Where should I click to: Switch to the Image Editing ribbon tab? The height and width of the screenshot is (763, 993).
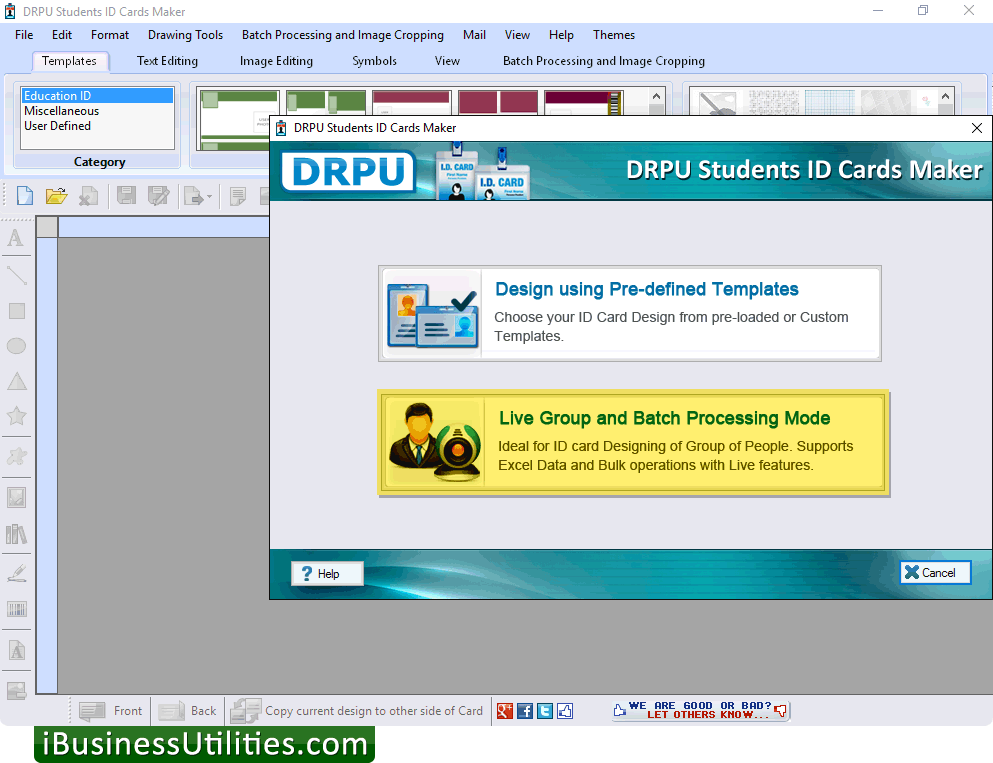tap(276, 61)
